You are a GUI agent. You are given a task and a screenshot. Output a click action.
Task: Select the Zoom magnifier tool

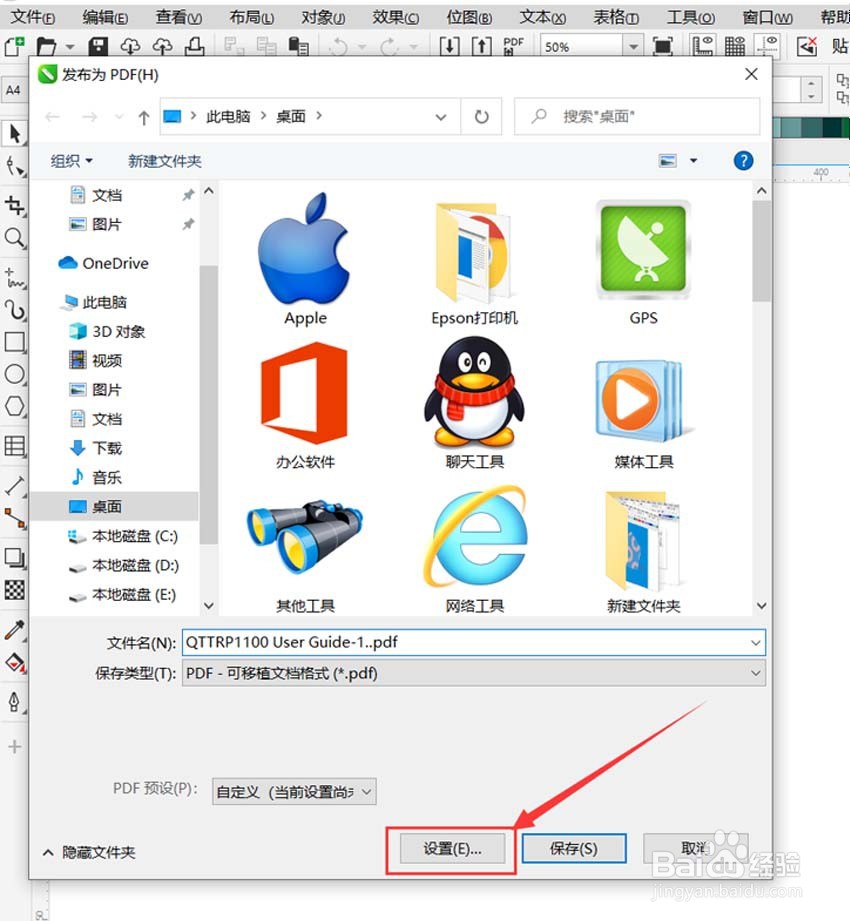click(x=15, y=238)
